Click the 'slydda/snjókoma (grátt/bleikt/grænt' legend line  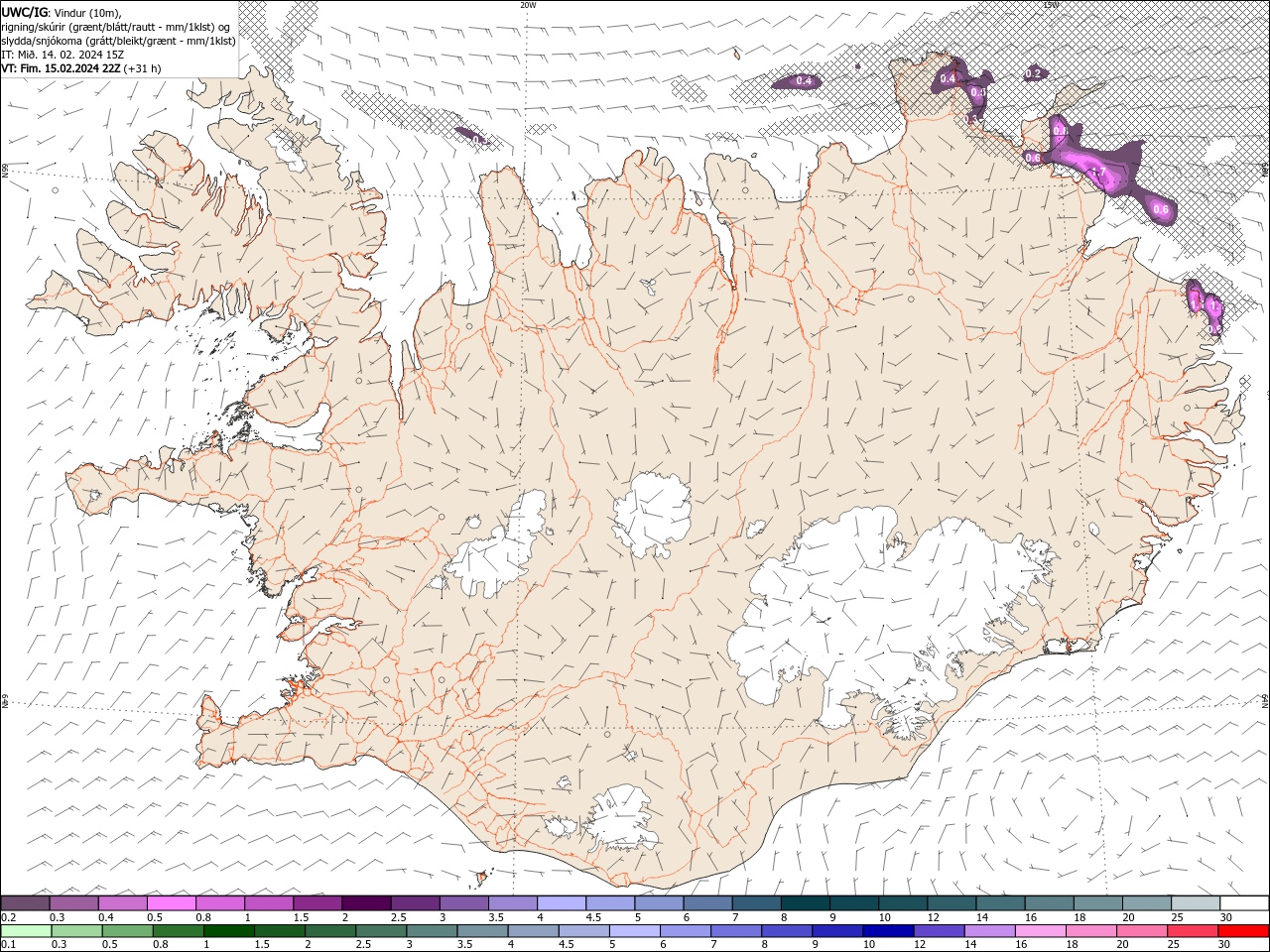[x=118, y=41]
